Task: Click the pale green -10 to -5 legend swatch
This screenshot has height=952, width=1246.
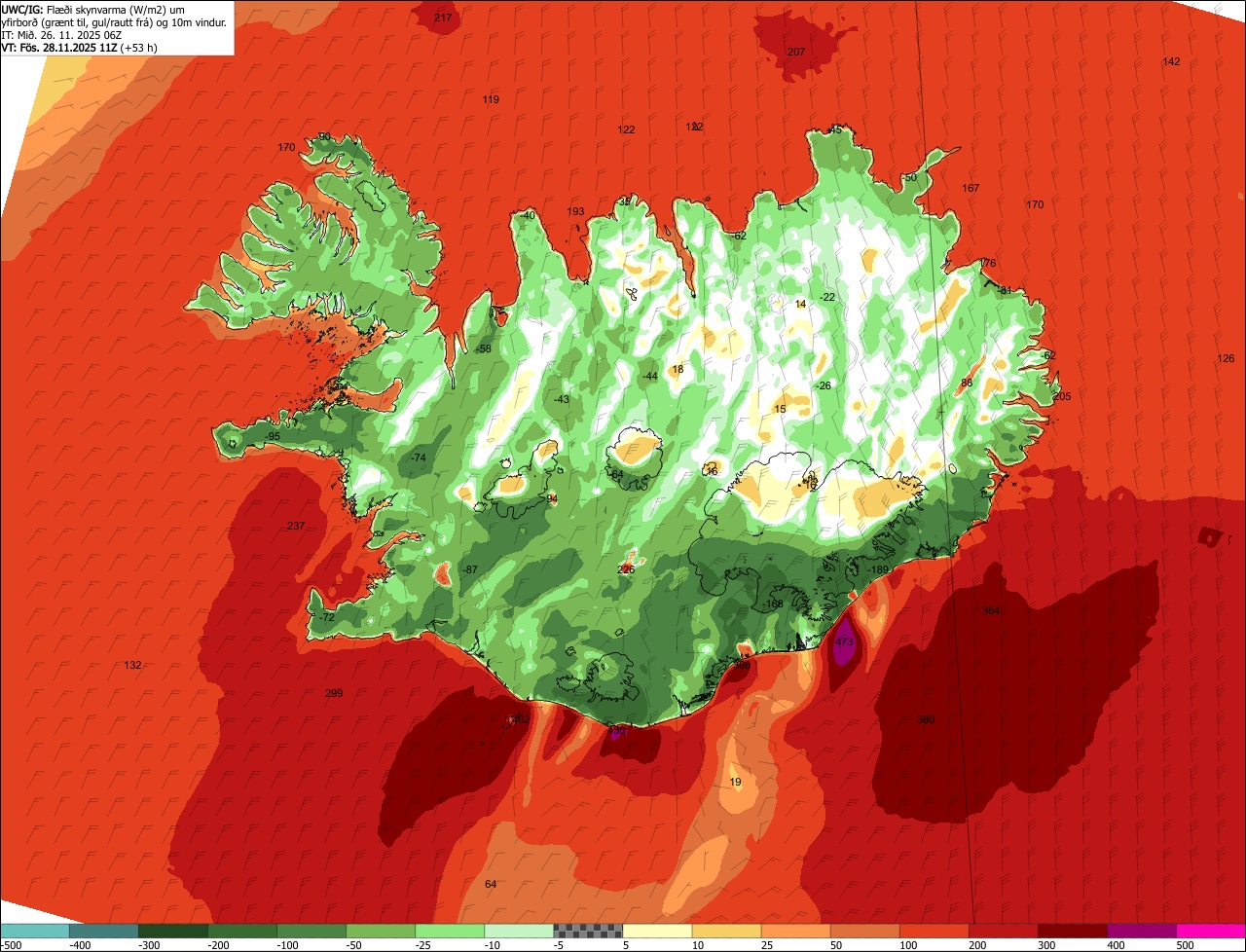Action: [518, 931]
